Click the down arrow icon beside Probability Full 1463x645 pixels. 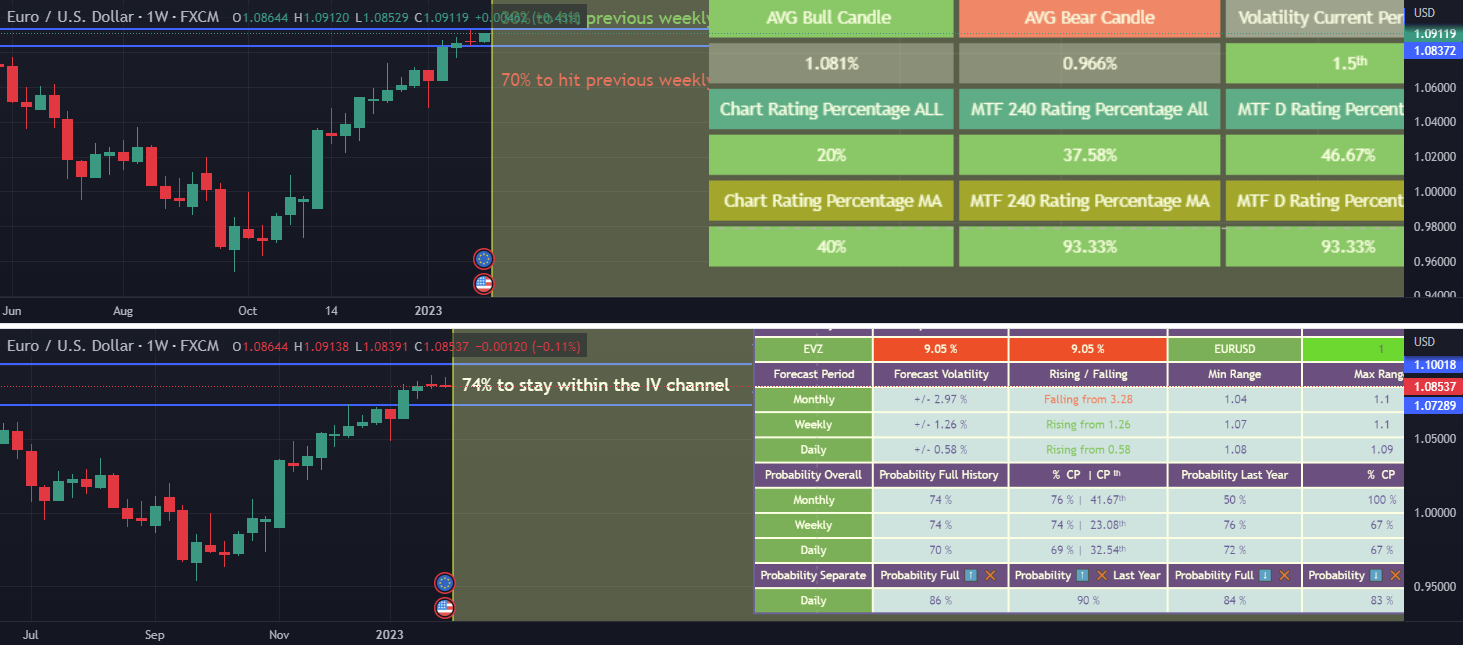tap(1265, 576)
